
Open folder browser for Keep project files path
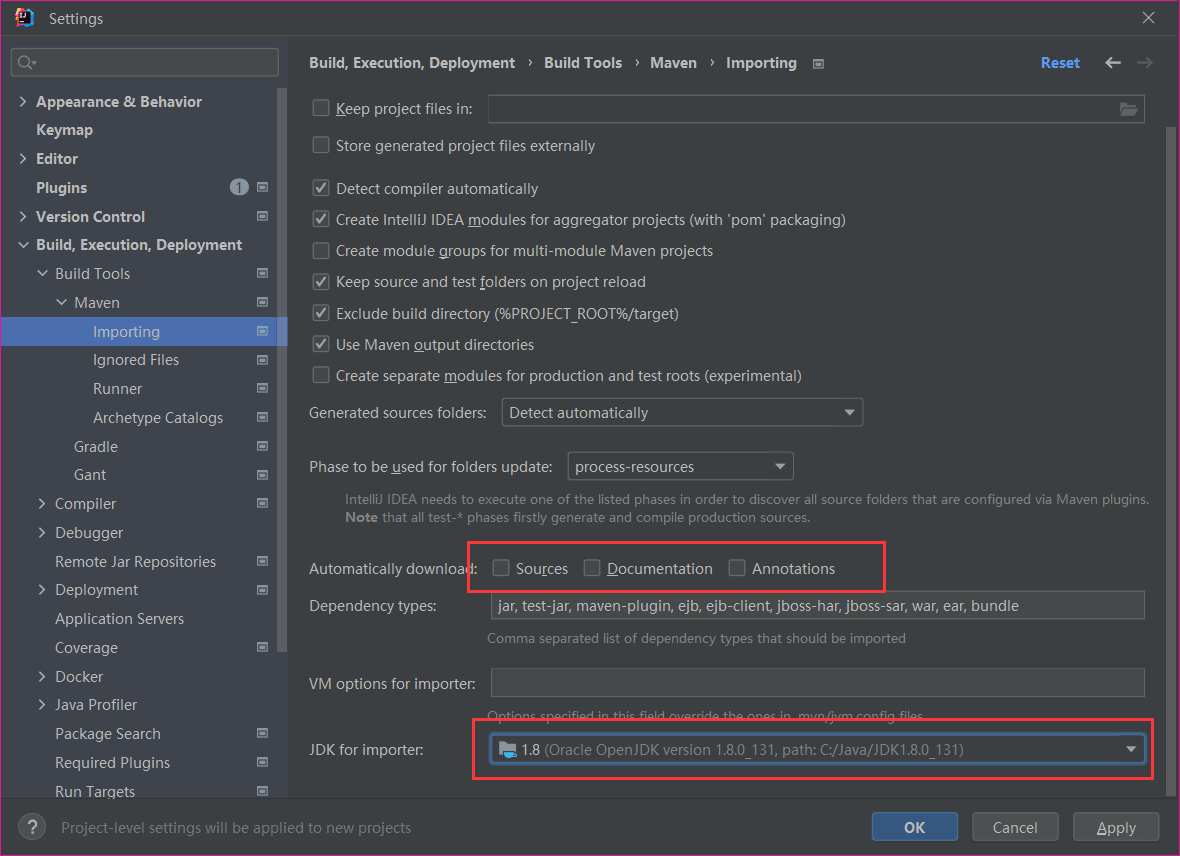pyautogui.click(x=1128, y=109)
